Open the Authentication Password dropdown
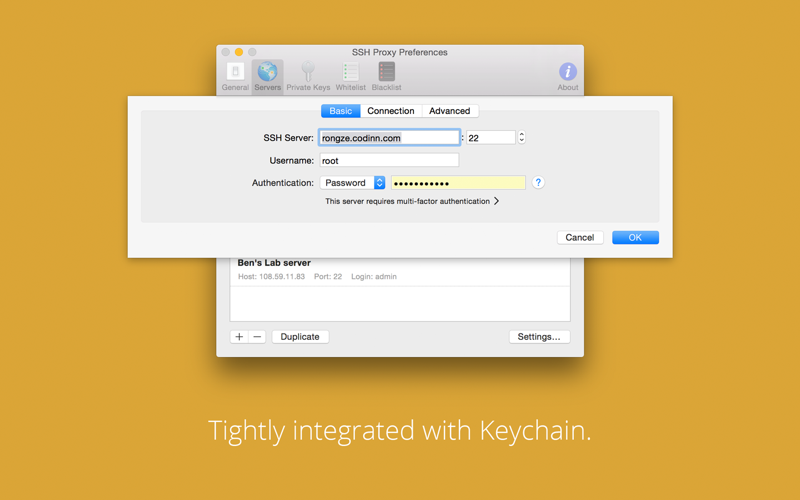The width and height of the screenshot is (800, 500). [x=352, y=183]
